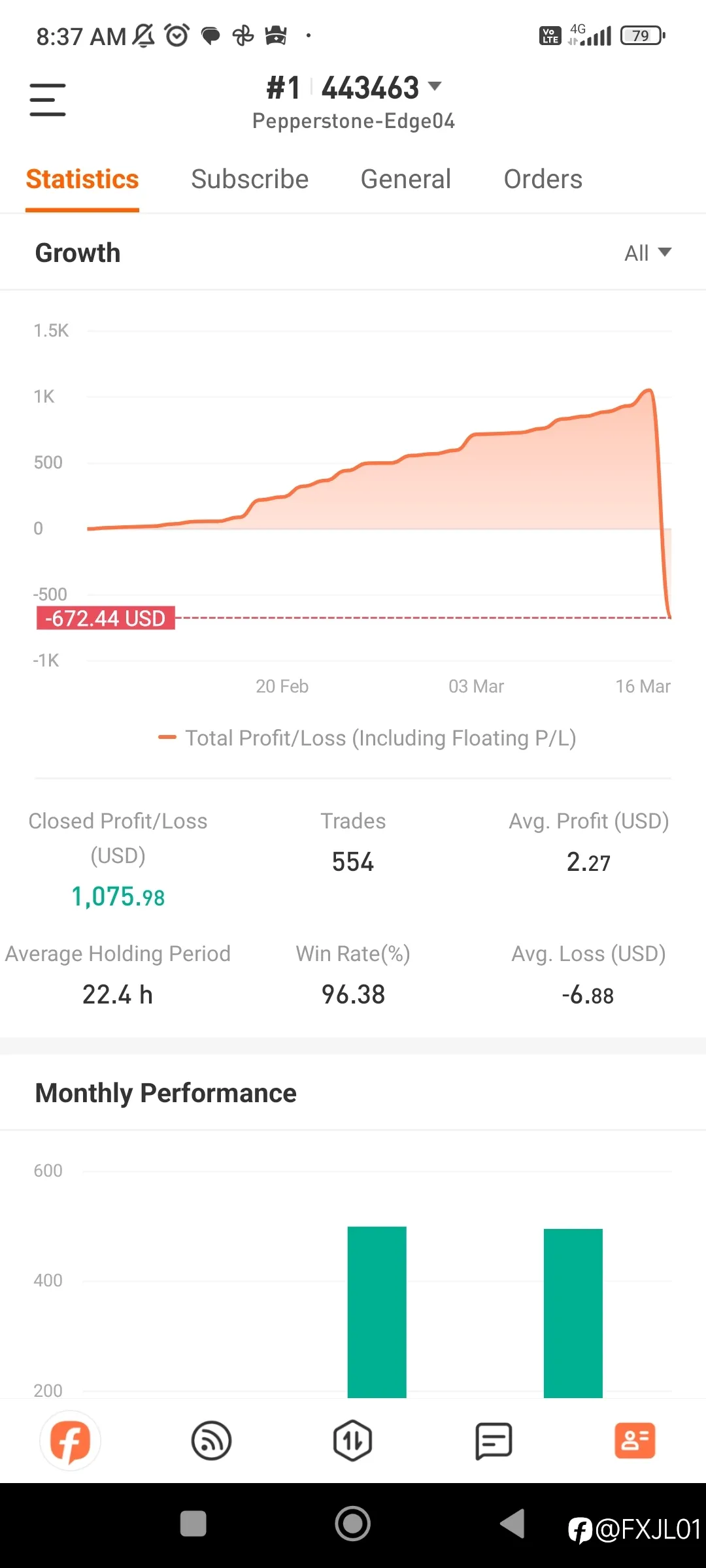
Task: Open the signals feed icon
Action: (x=211, y=1441)
